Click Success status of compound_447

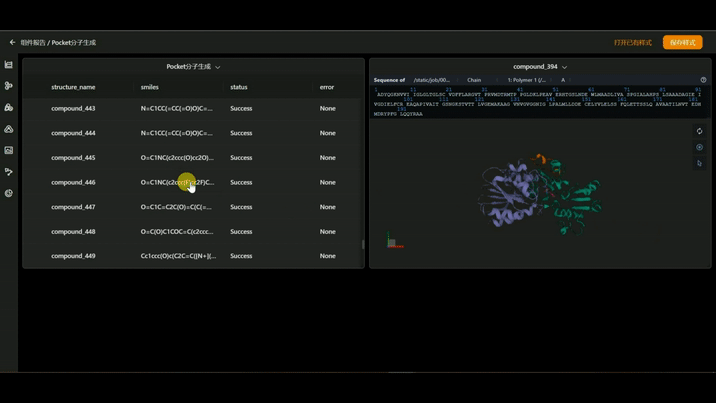[241, 207]
